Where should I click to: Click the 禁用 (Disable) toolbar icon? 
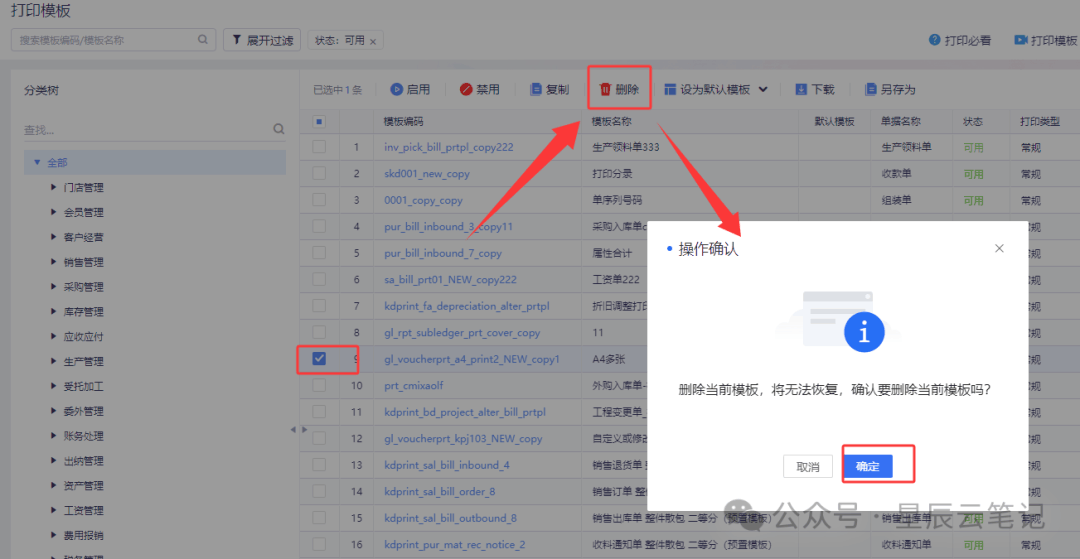point(466,90)
